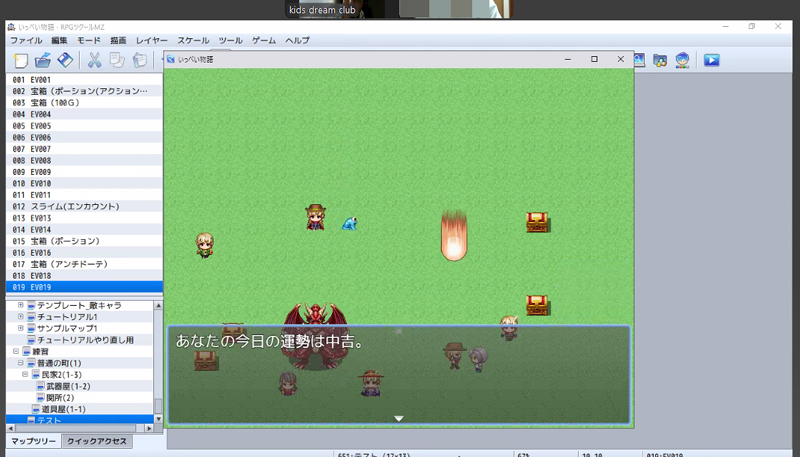Select event 001 EV001 in the list
800x457 pixels.
coord(84,80)
